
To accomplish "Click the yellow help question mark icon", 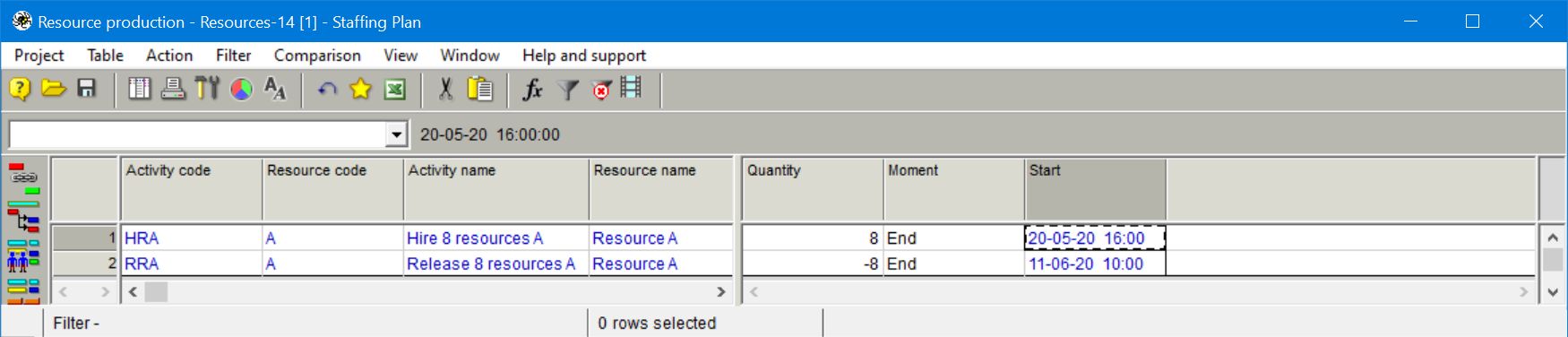I will (20, 89).
